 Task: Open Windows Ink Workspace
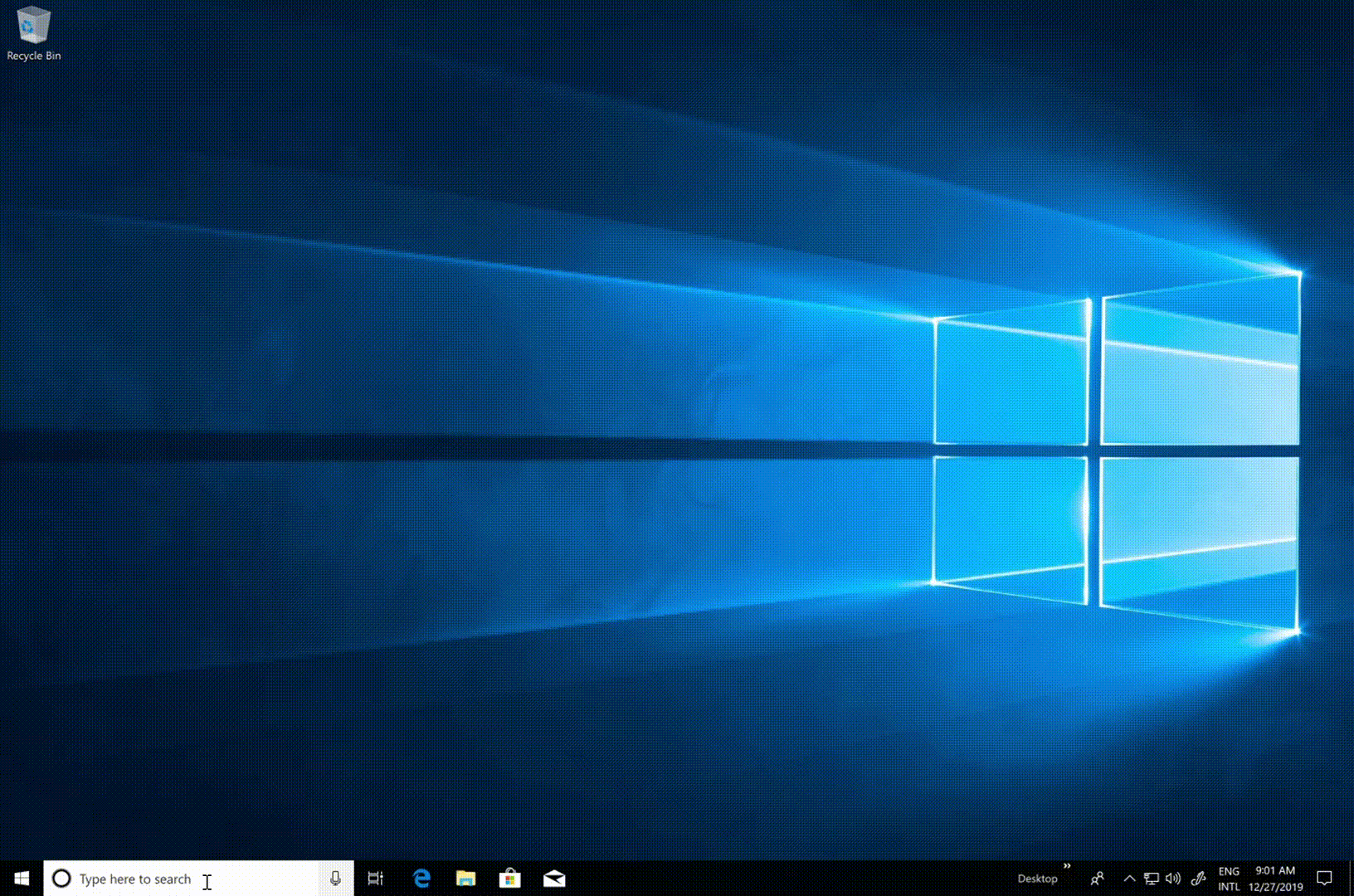(1198, 878)
